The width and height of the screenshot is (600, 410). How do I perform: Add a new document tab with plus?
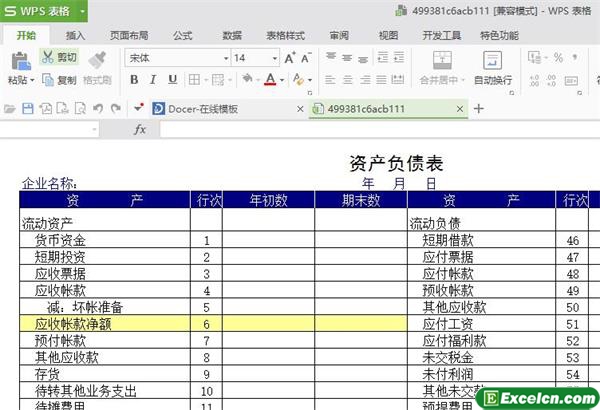(479, 109)
